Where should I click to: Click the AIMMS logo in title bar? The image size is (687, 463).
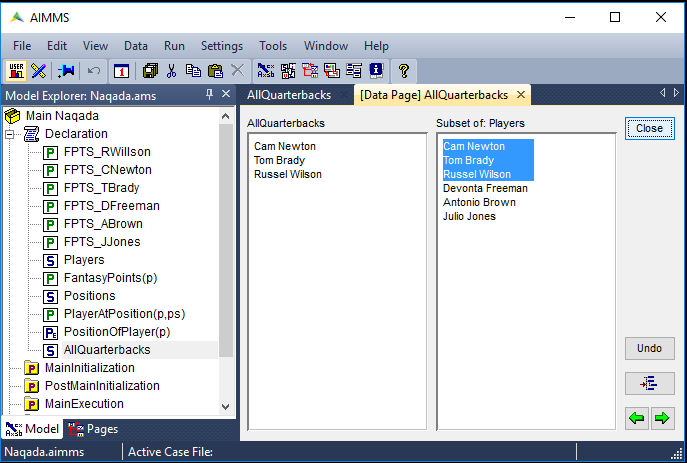(x=17, y=18)
